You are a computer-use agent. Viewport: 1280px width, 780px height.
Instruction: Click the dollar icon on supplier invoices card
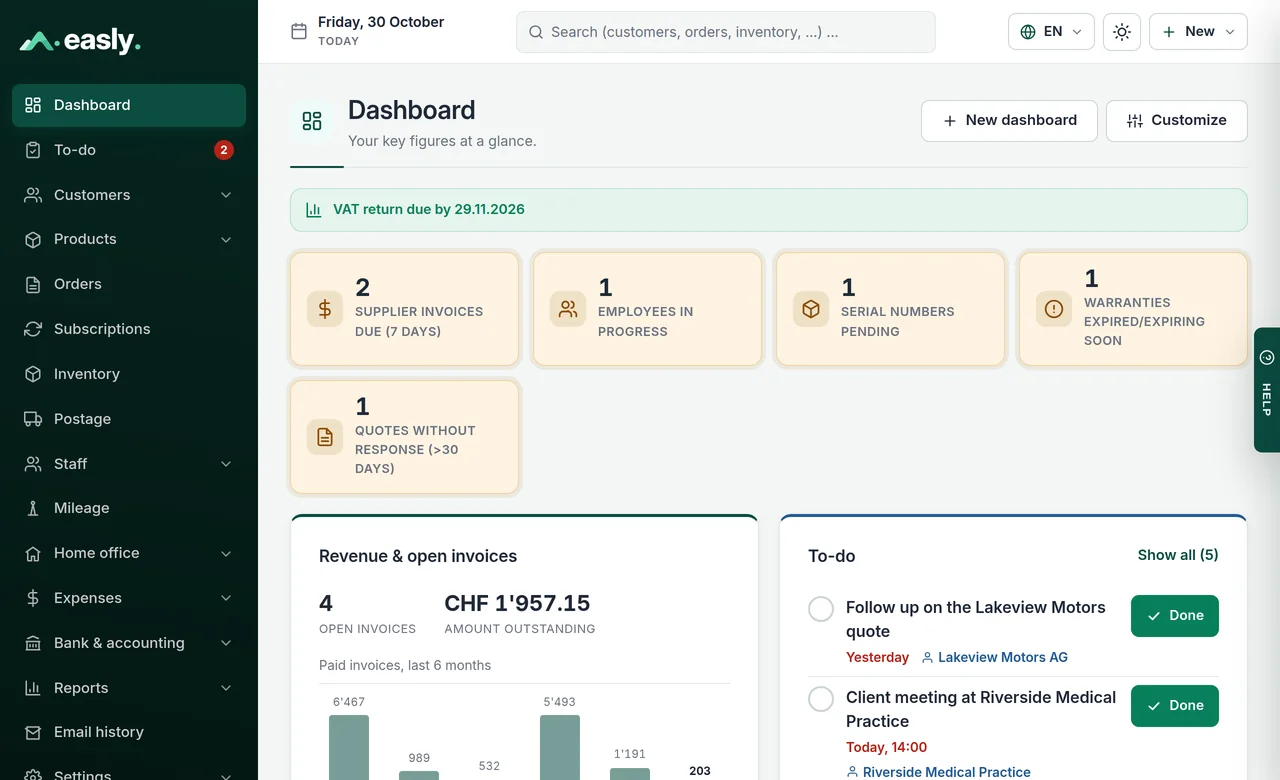point(325,309)
